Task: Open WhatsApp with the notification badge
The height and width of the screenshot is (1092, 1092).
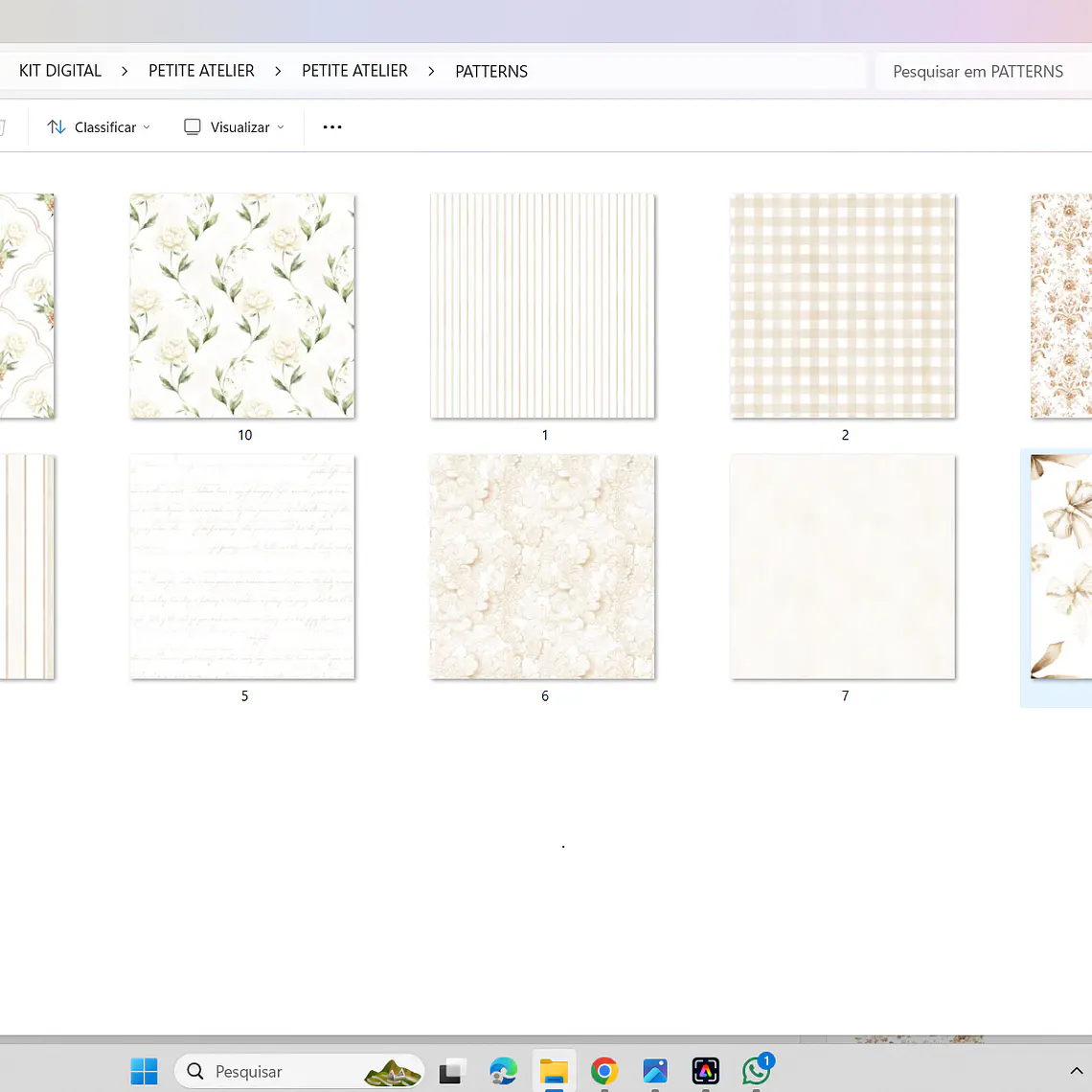Action: tap(757, 1071)
